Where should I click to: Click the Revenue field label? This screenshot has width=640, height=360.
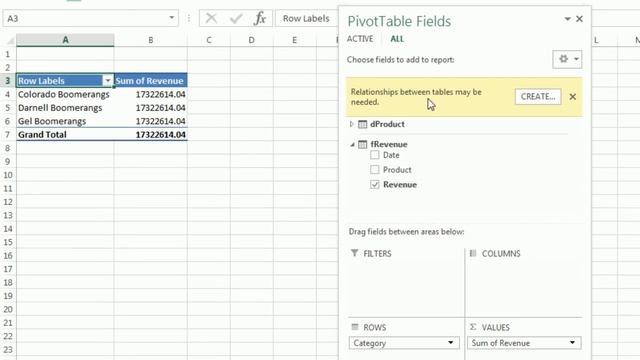(400, 184)
